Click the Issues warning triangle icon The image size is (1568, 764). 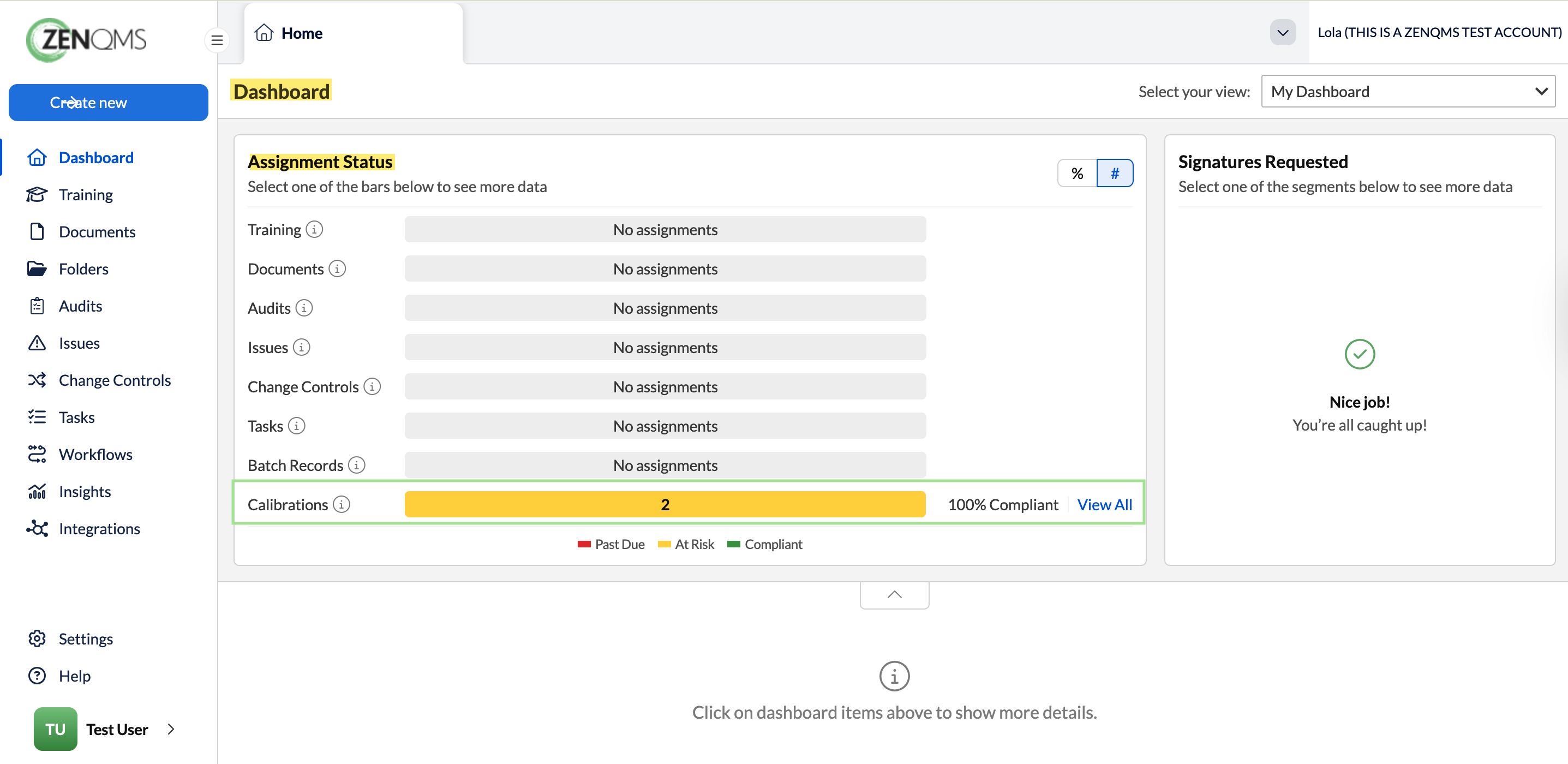(37, 343)
